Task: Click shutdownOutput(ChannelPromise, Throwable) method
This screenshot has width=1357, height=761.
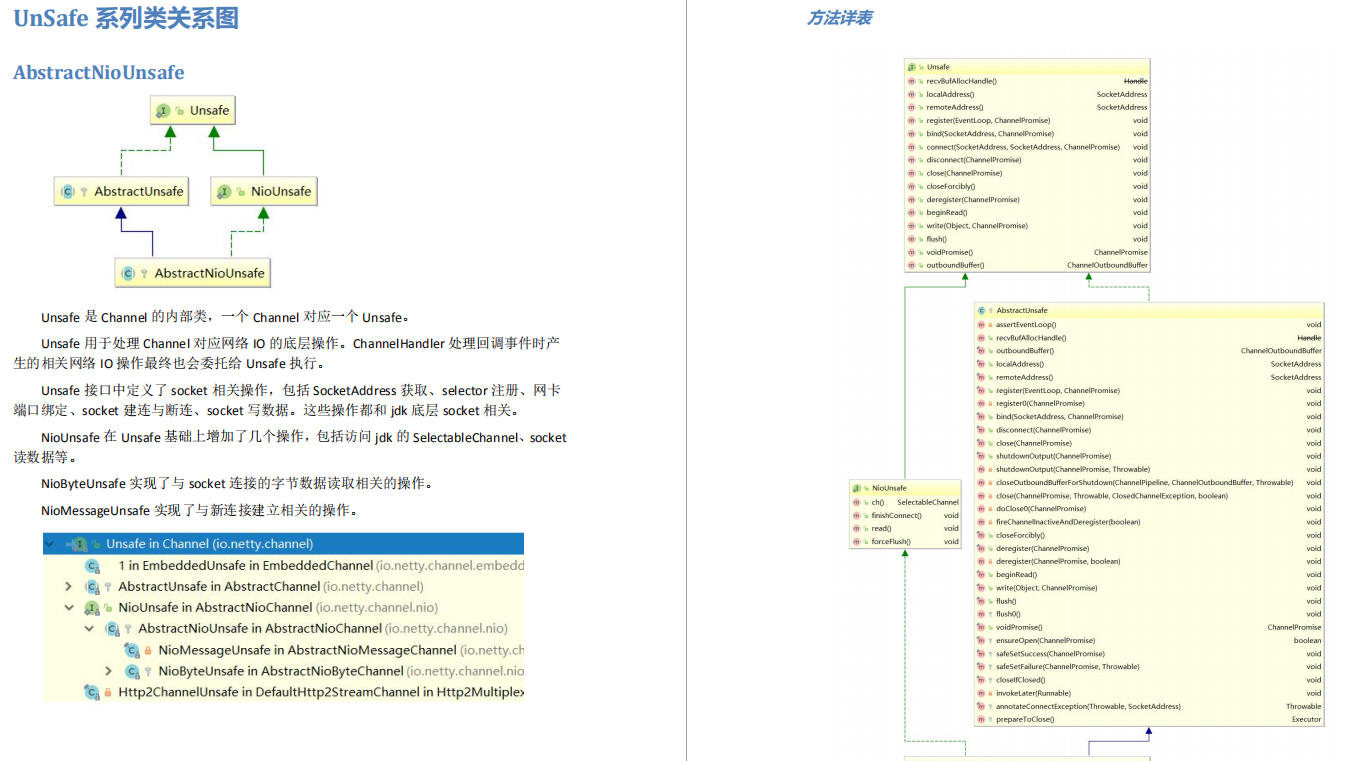Action: point(1073,469)
